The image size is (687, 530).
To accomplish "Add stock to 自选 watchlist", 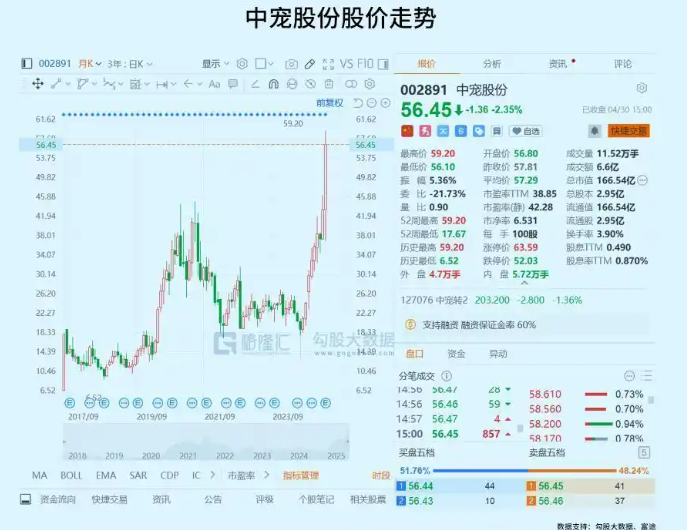I will pyautogui.click(x=526, y=131).
